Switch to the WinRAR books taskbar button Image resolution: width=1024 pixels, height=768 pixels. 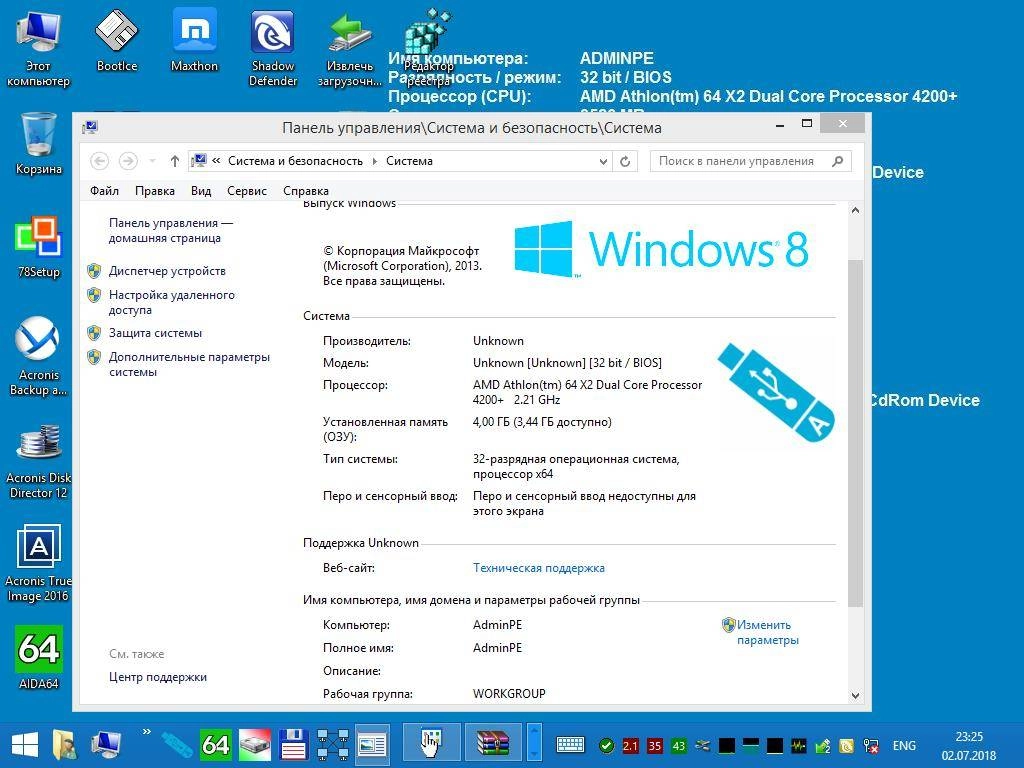(x=492, y=744)
